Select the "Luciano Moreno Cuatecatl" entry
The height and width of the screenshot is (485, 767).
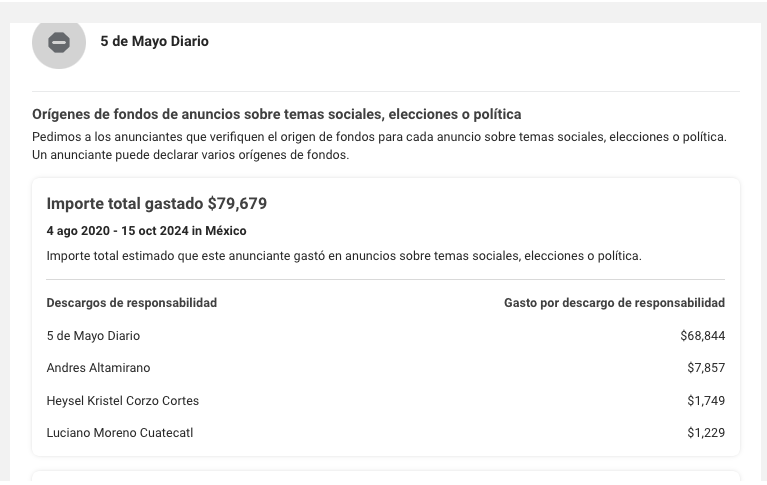tap(119, 433)
